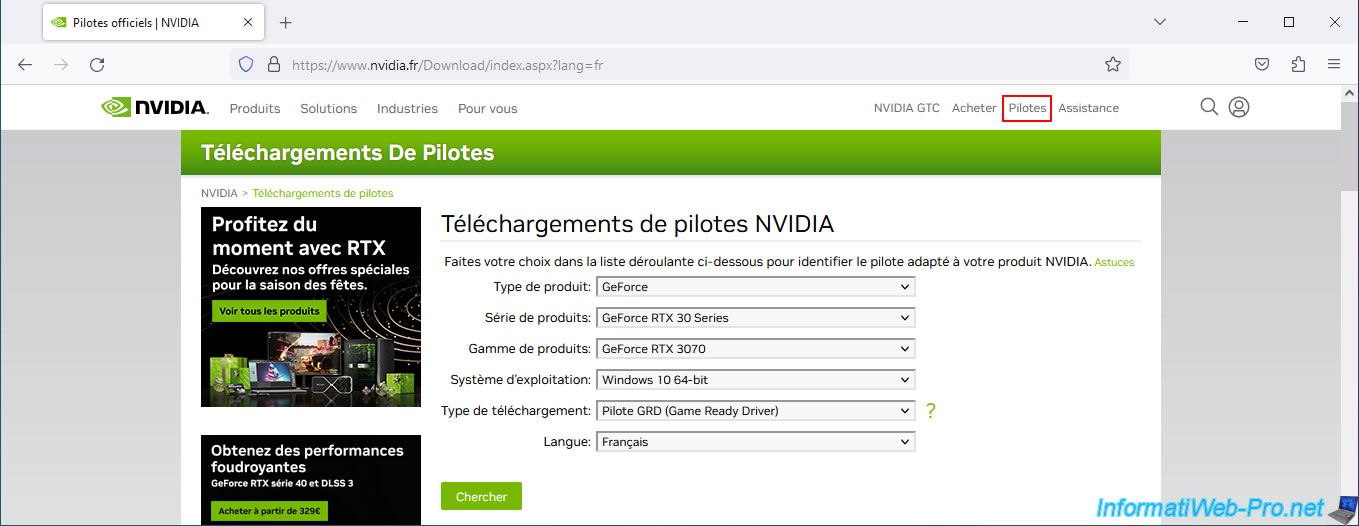Reload the page with refresh icon

click(97, 64)
